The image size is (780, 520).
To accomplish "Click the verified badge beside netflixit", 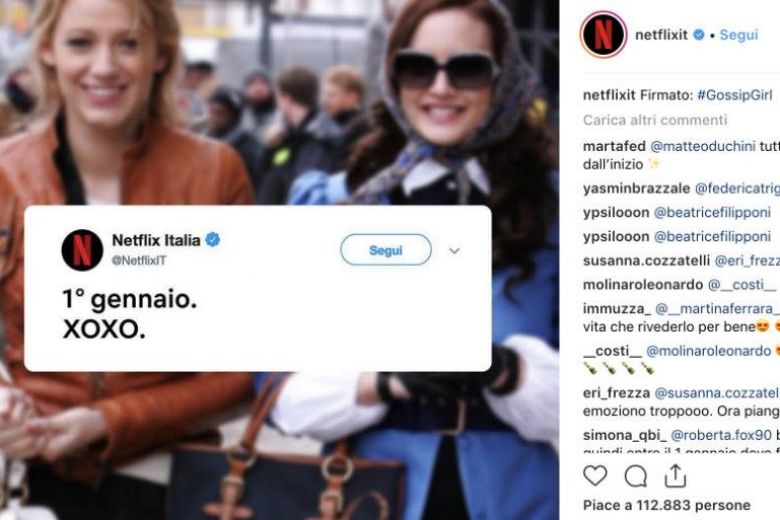I will pos(699,34).
